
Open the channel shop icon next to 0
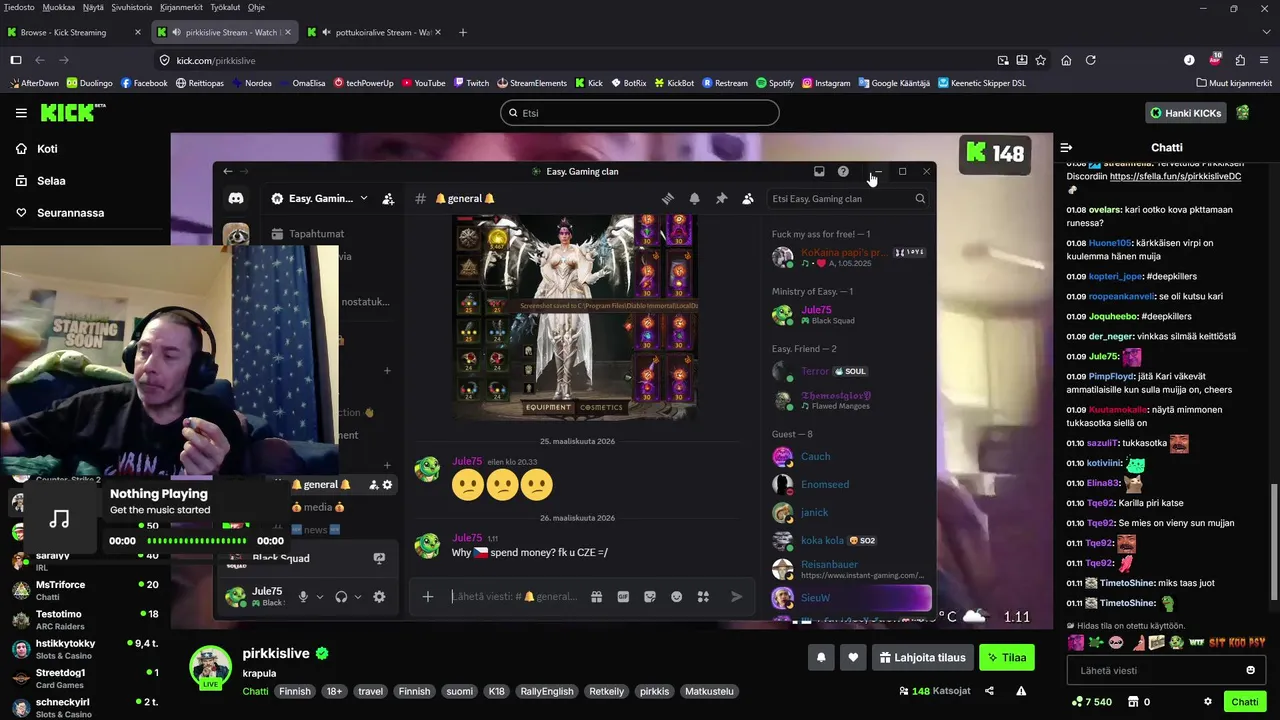point(1133,702)
